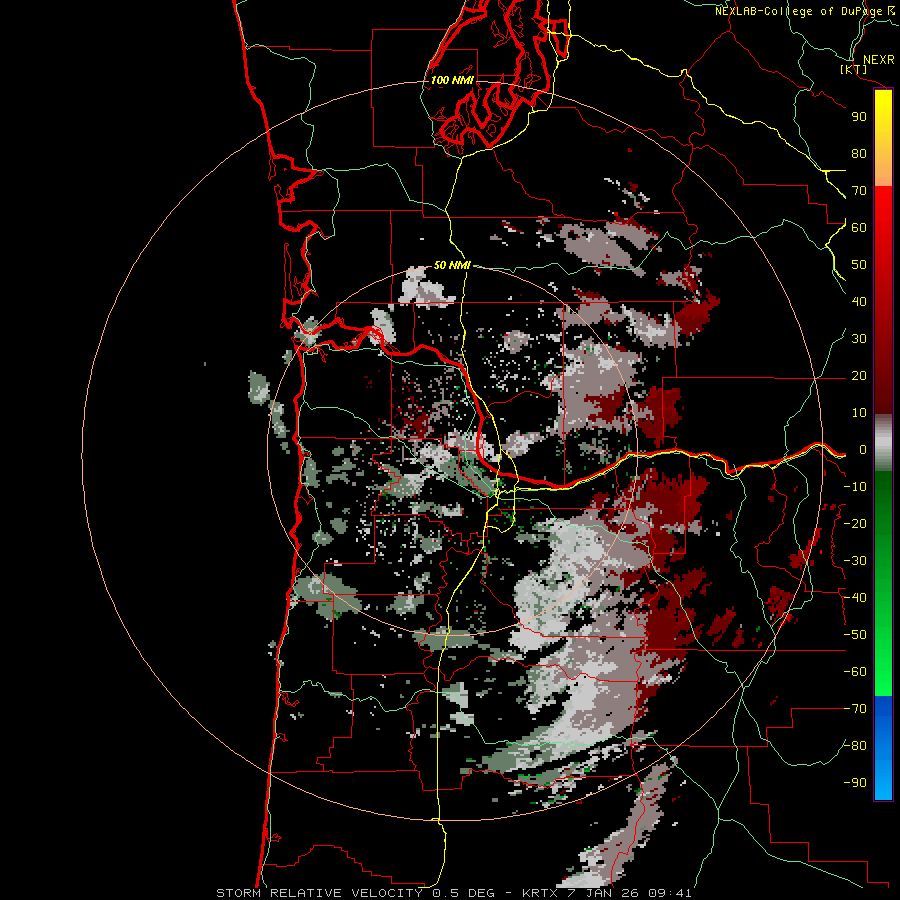Click the -20 value on the velocity scale

coord(855,523)
